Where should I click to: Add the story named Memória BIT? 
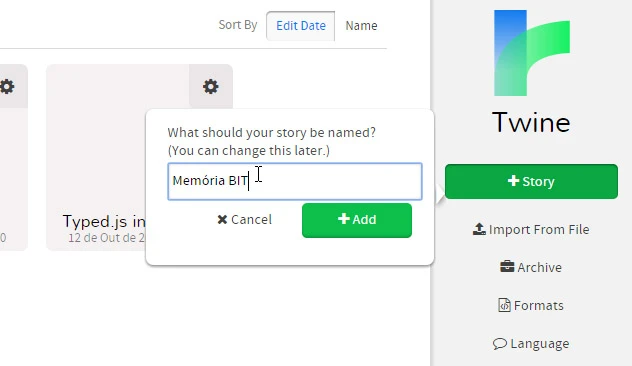(357, 220)
